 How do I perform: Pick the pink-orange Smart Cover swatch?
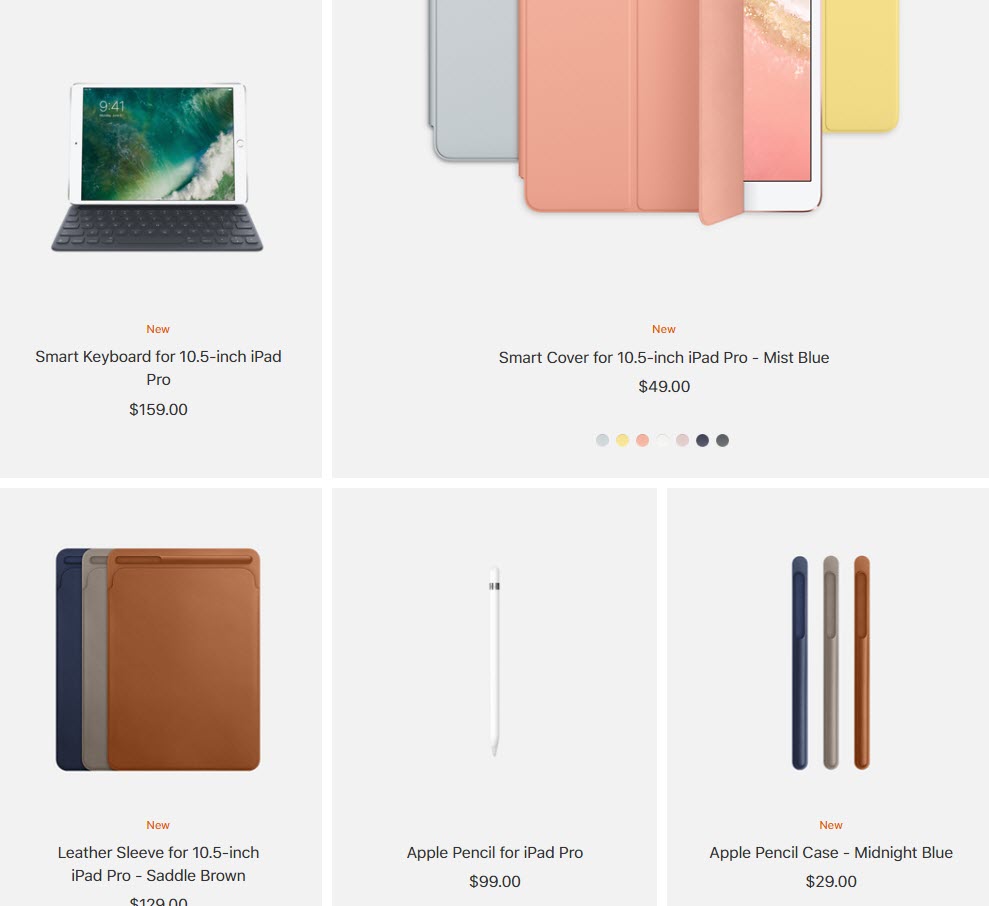coord(642,440)
